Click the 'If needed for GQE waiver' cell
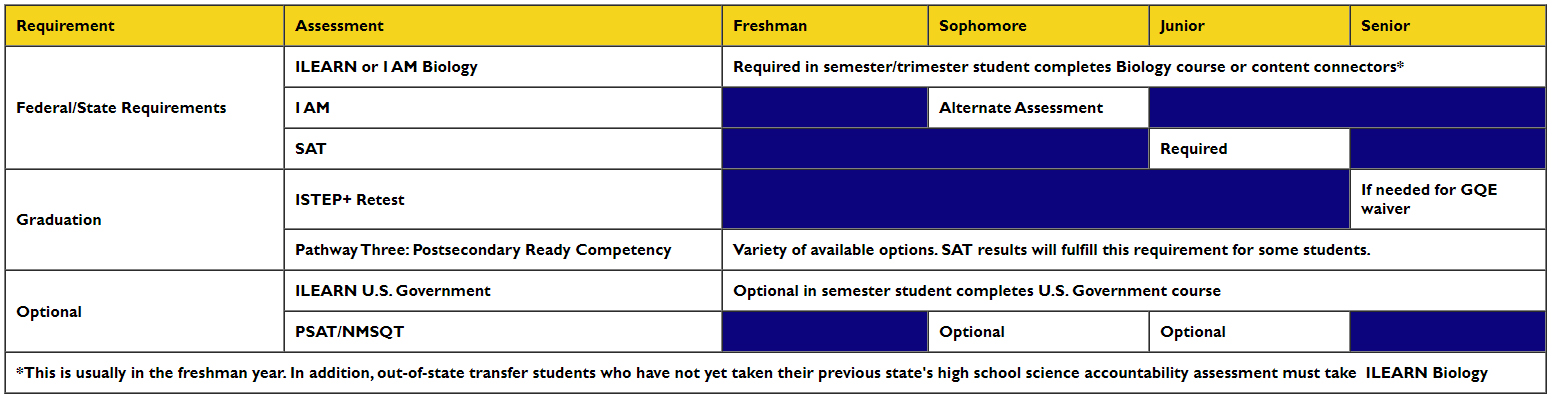The image size is (1557, 403). [1448, 199]
